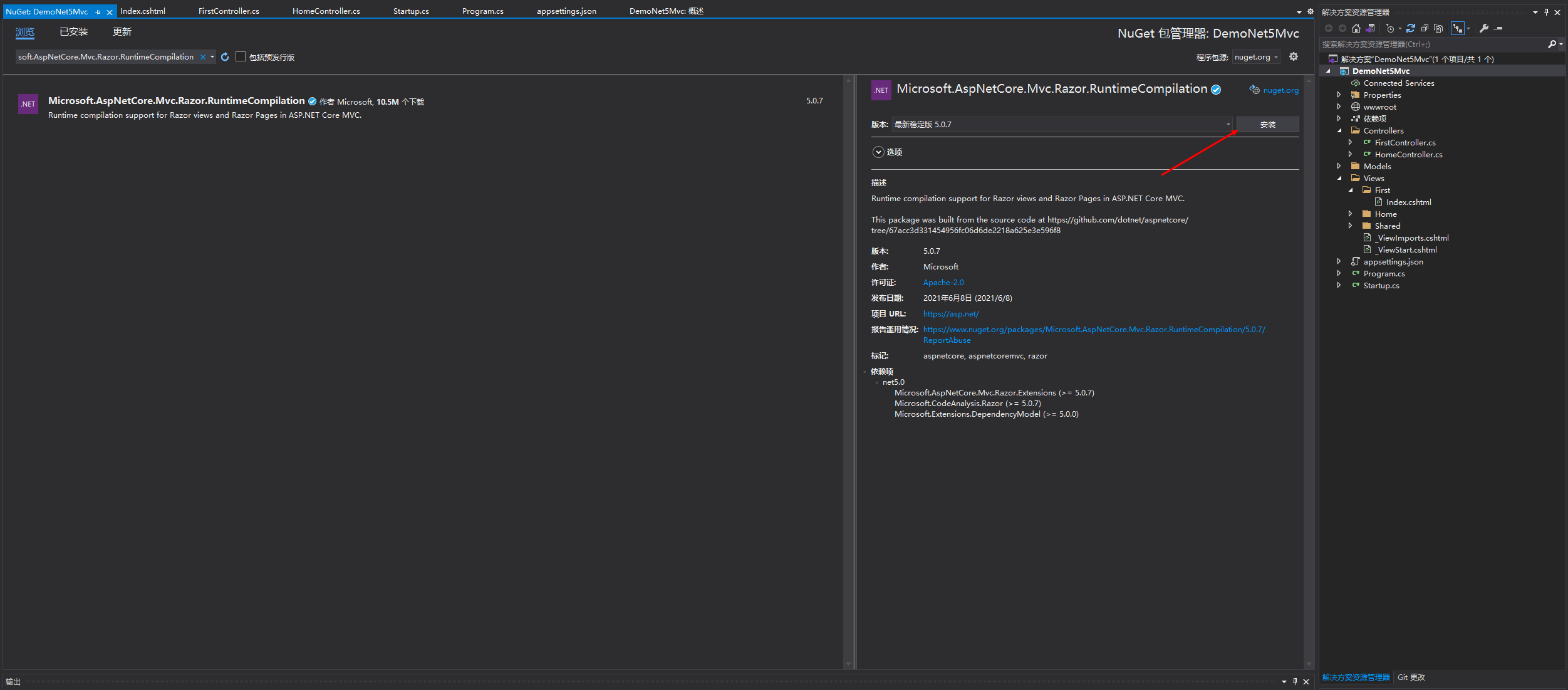
Task: Pin the 输出 output window
Action: tap(1294, 681)
